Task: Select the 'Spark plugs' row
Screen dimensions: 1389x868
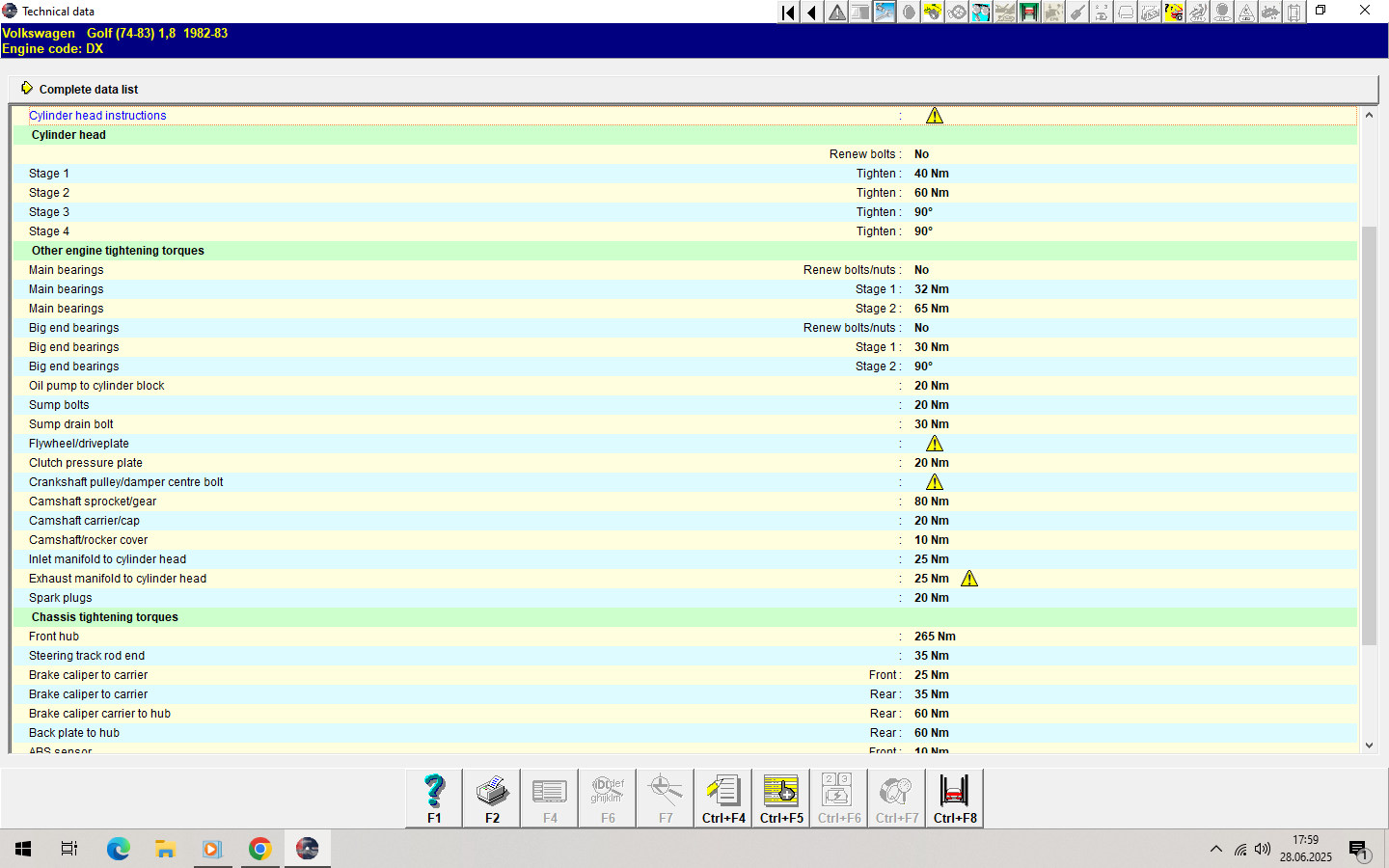Action: pyautogui.click(x=685, y=598)
